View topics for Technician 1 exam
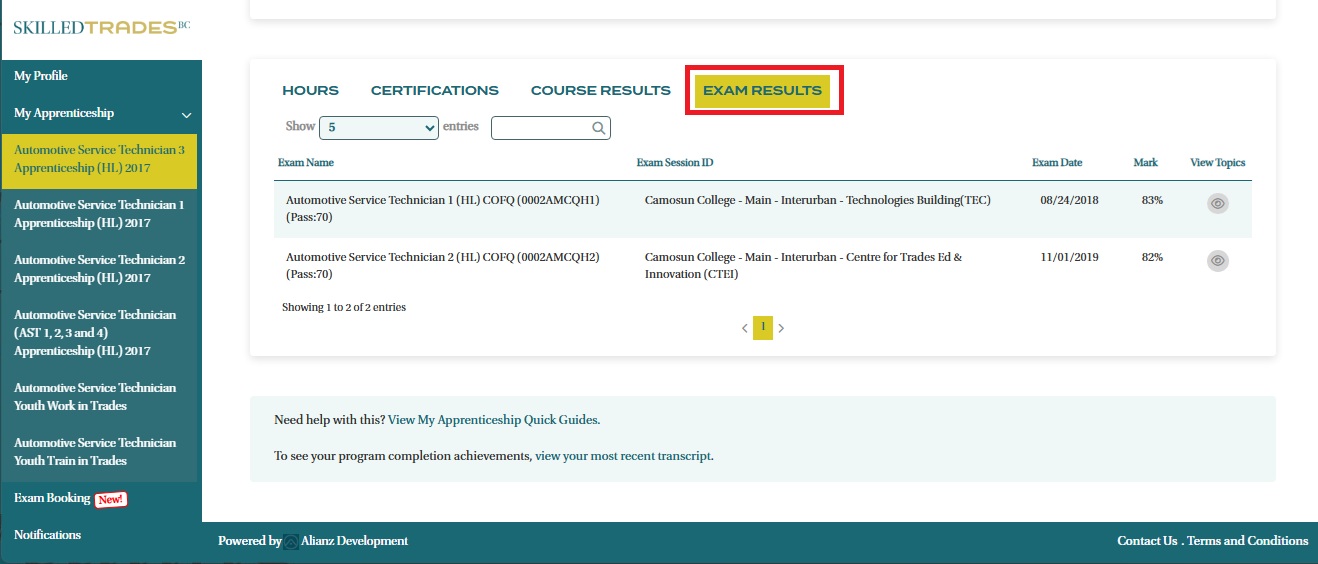This screenshot has width=1318, height=564. click(1217, 203)
